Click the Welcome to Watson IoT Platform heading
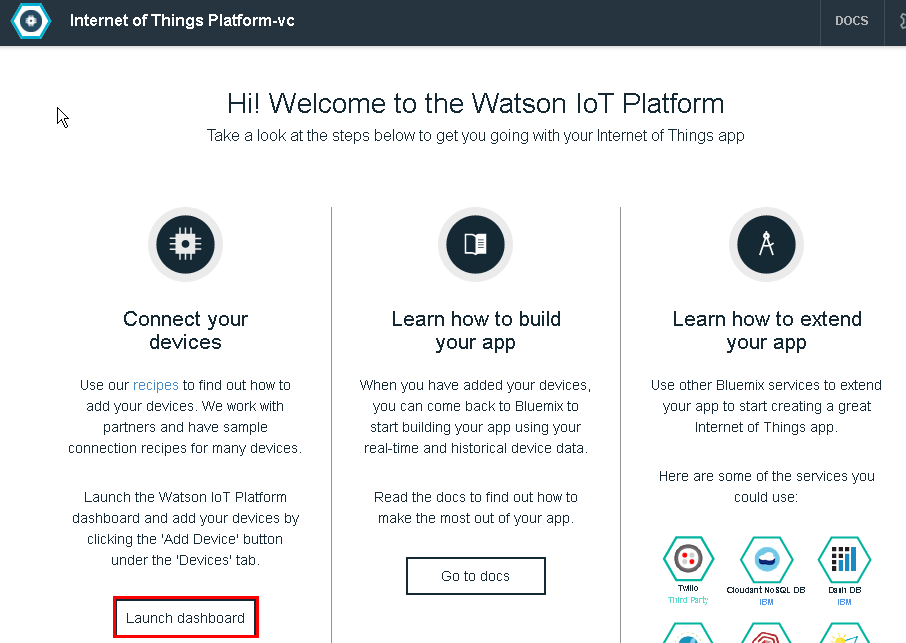 (x=476, y=104)
